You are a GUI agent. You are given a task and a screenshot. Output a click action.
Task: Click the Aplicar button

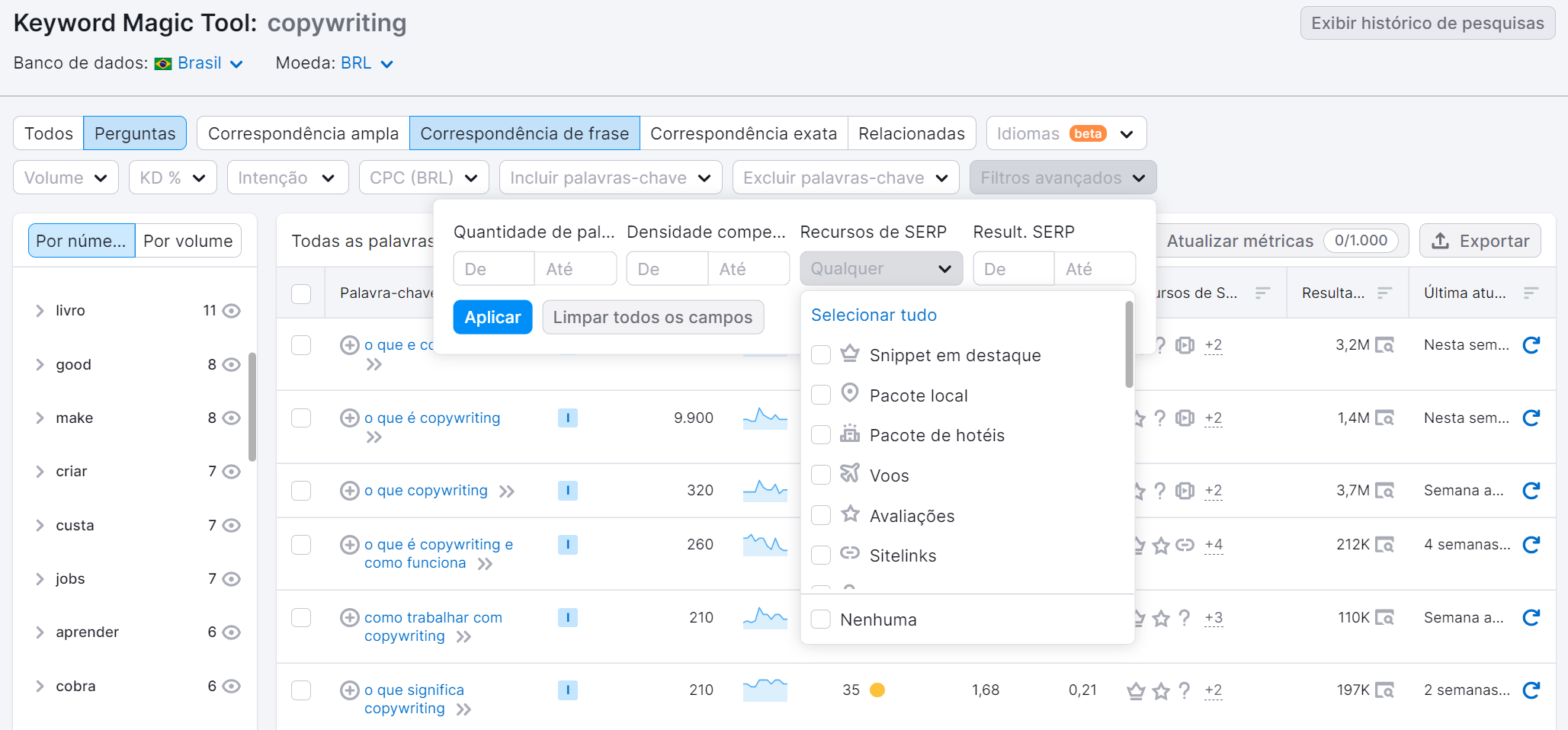tap(492, 317)
